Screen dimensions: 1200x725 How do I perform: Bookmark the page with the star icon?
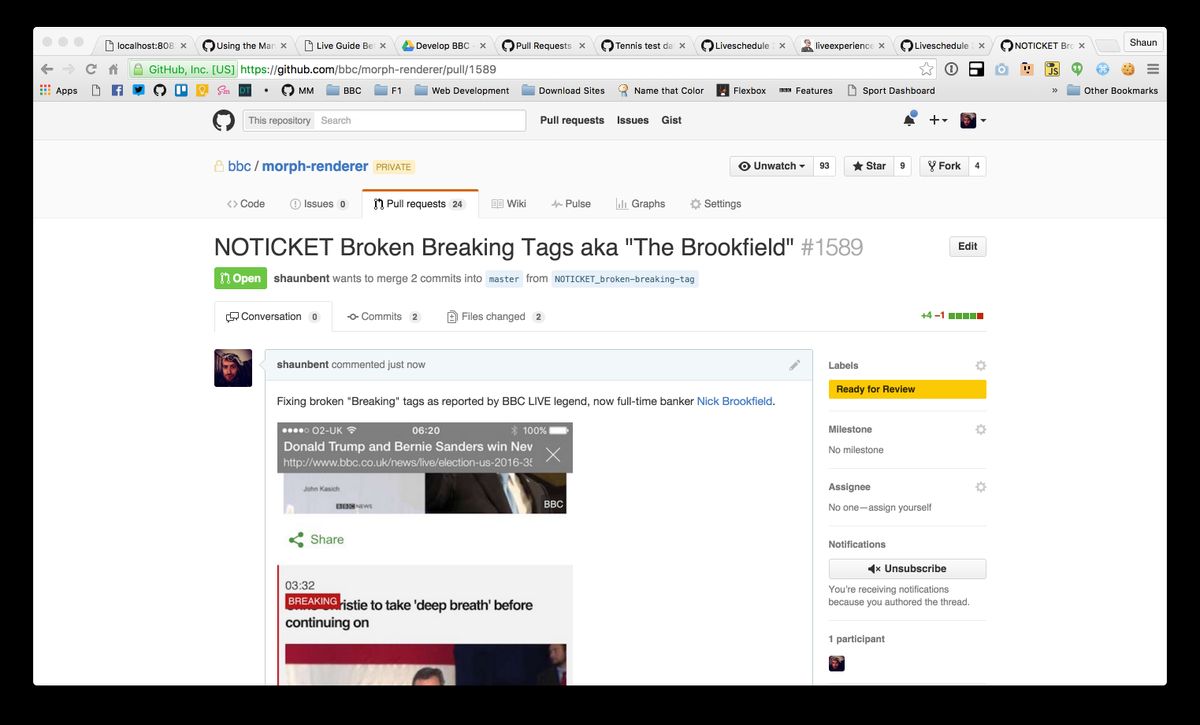click(x=926, y=69)
